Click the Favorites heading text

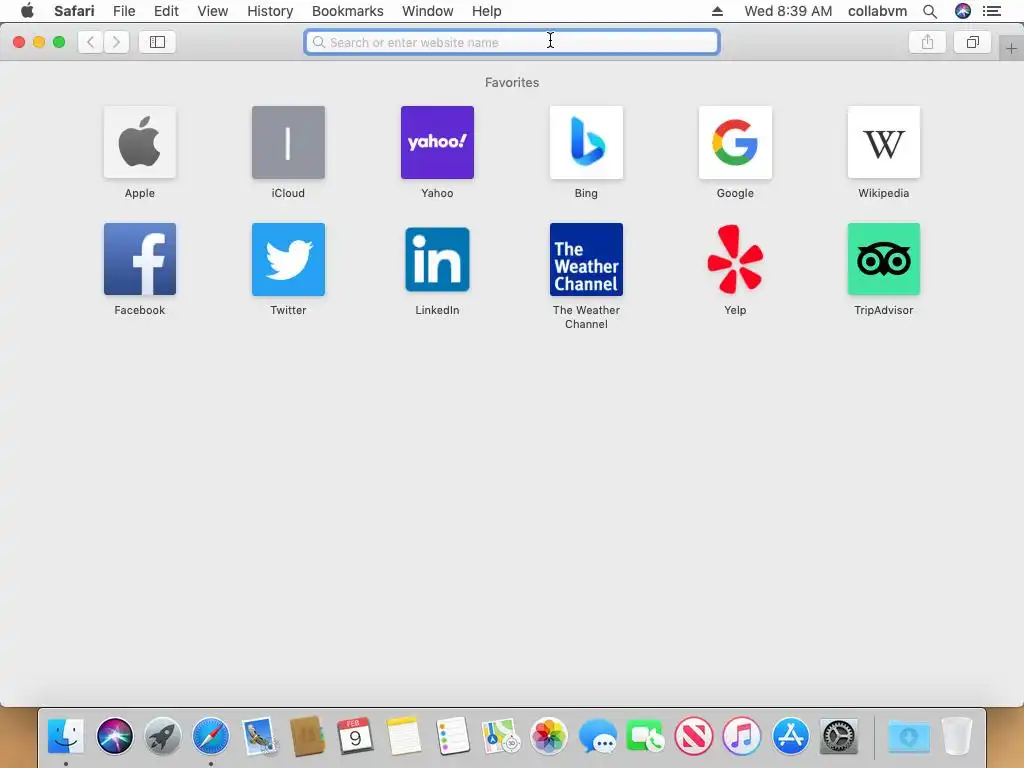pos(512,82)
